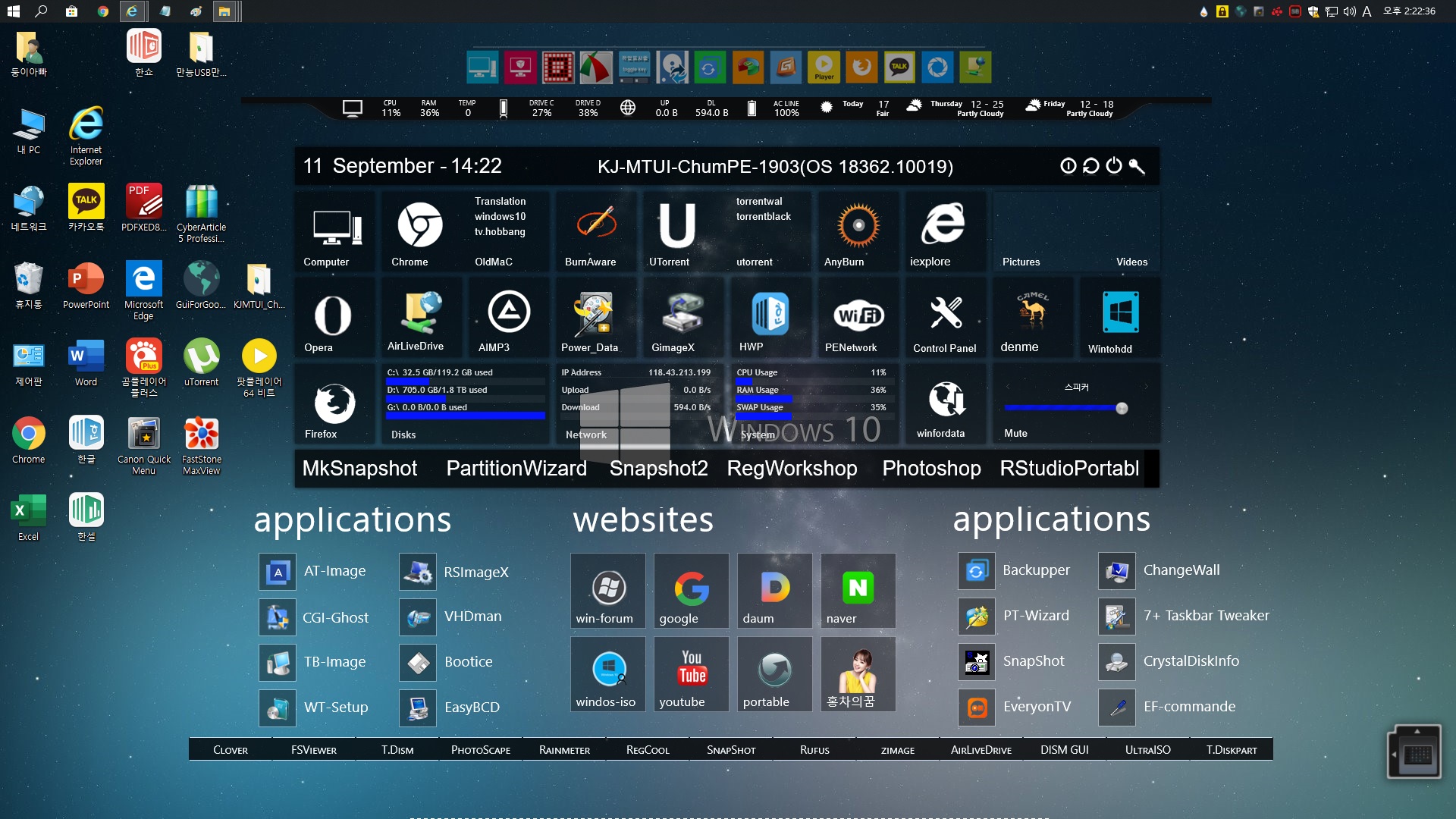1456x819 pixels.
Task: Select DISM GUI in the bottom bar
Action: [1064, 750]
